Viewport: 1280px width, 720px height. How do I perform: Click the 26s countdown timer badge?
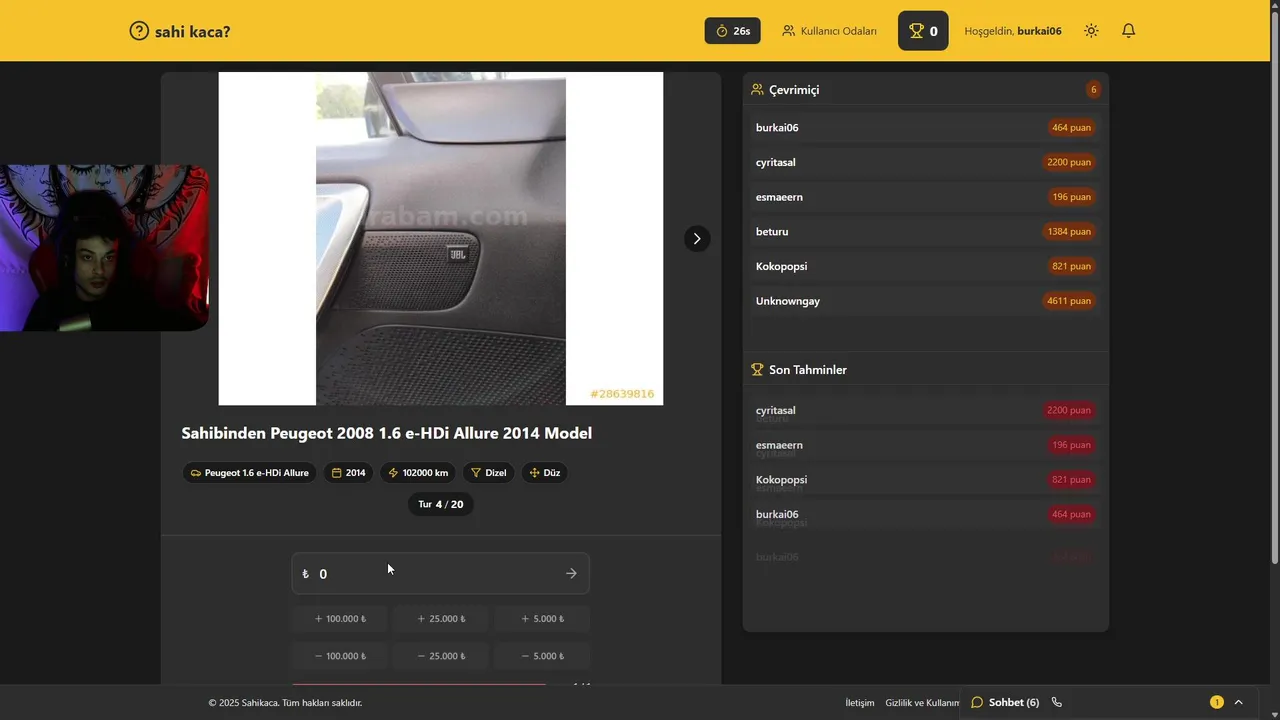tap(732, 31)
